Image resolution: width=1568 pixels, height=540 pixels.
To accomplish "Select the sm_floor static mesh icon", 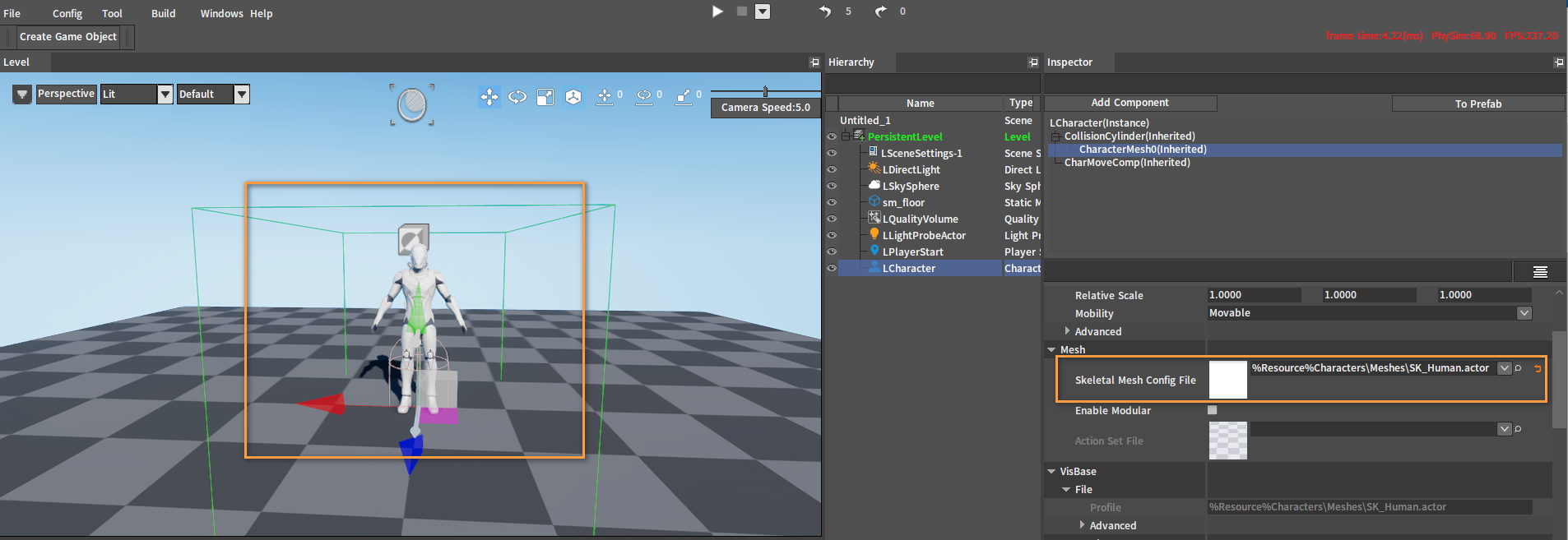I will pos(874,201).
